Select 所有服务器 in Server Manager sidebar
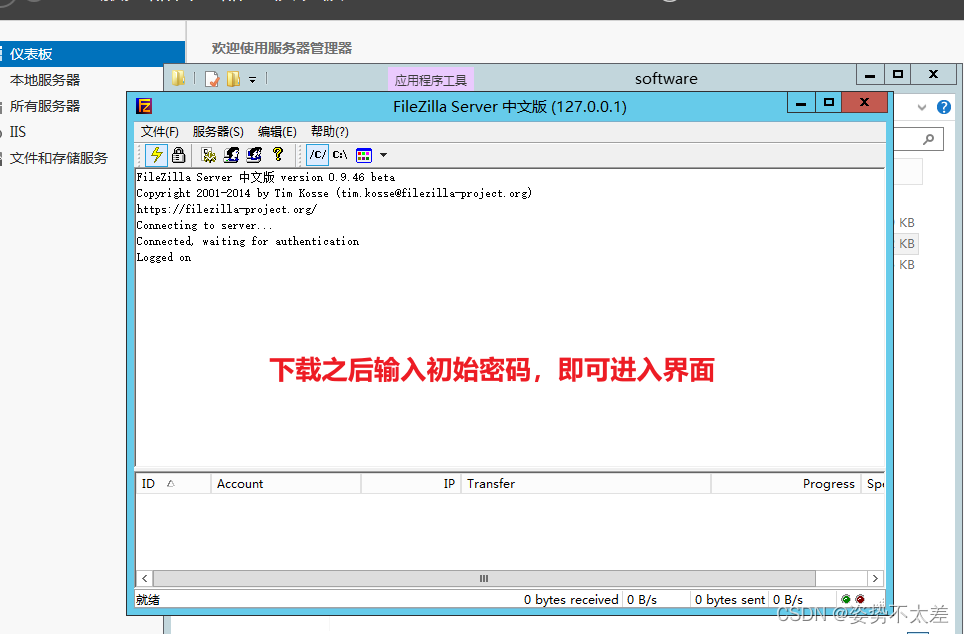Viewport: 964px width, 634px height. pos(45,106)
